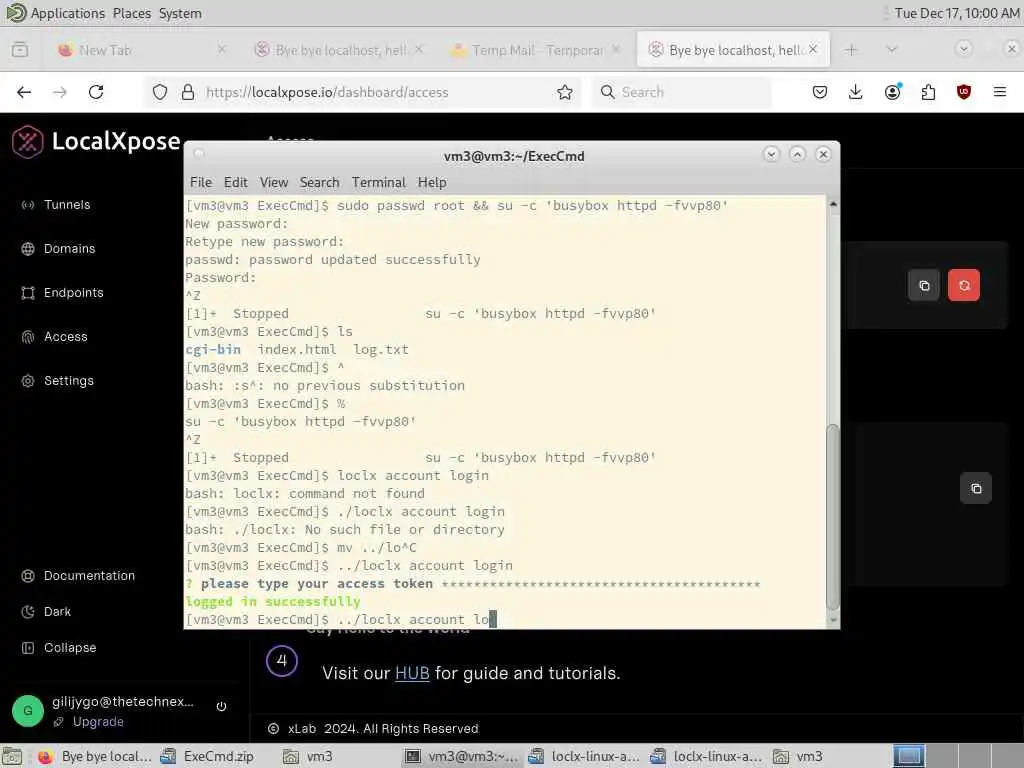This screenshot has width=1024, height=768.
Task: Open the Firefox hamburger menu
Action: tap(1000, 92)
